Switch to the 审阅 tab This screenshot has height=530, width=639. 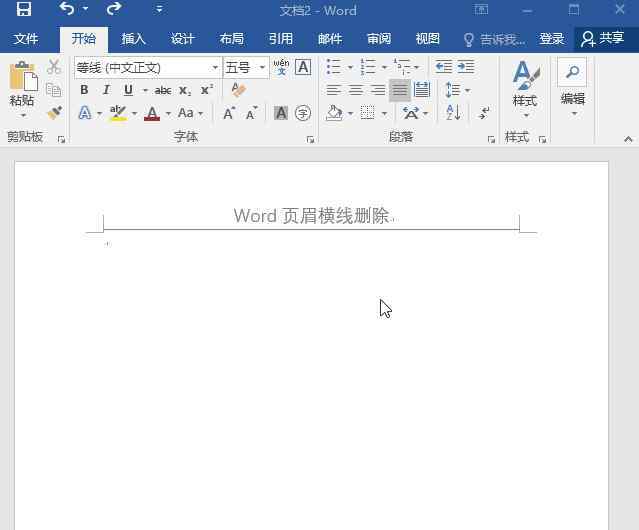pos(379,39)
